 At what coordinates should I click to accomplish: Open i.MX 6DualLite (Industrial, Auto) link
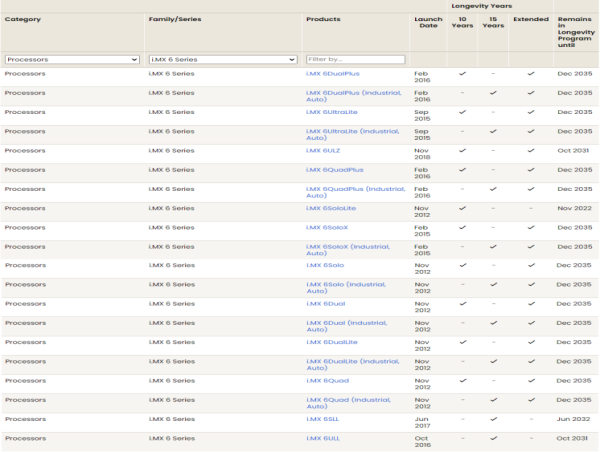pos(353,364)
